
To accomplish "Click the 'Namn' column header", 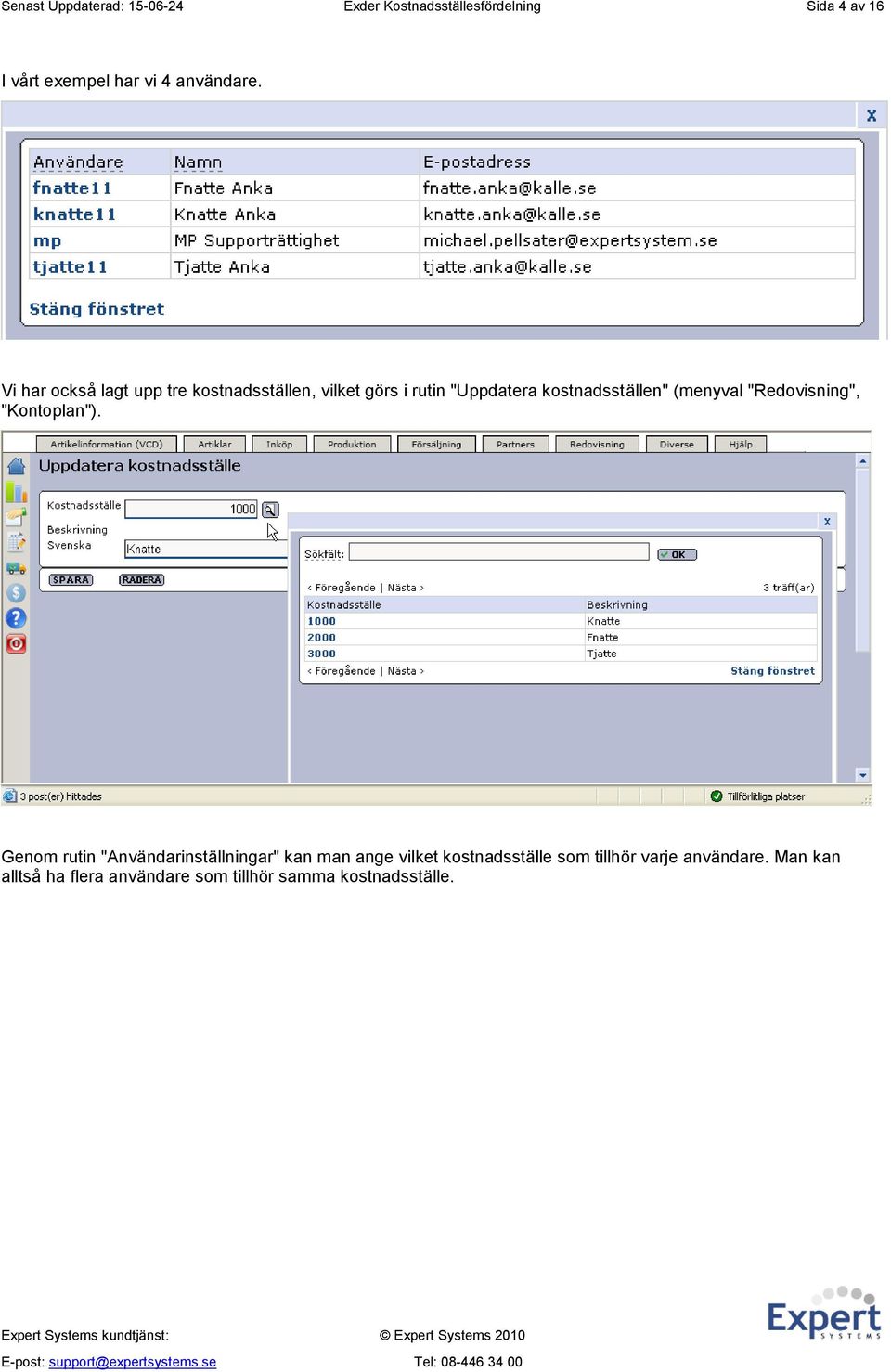I will pyautogui.click(x=198, y=162).
